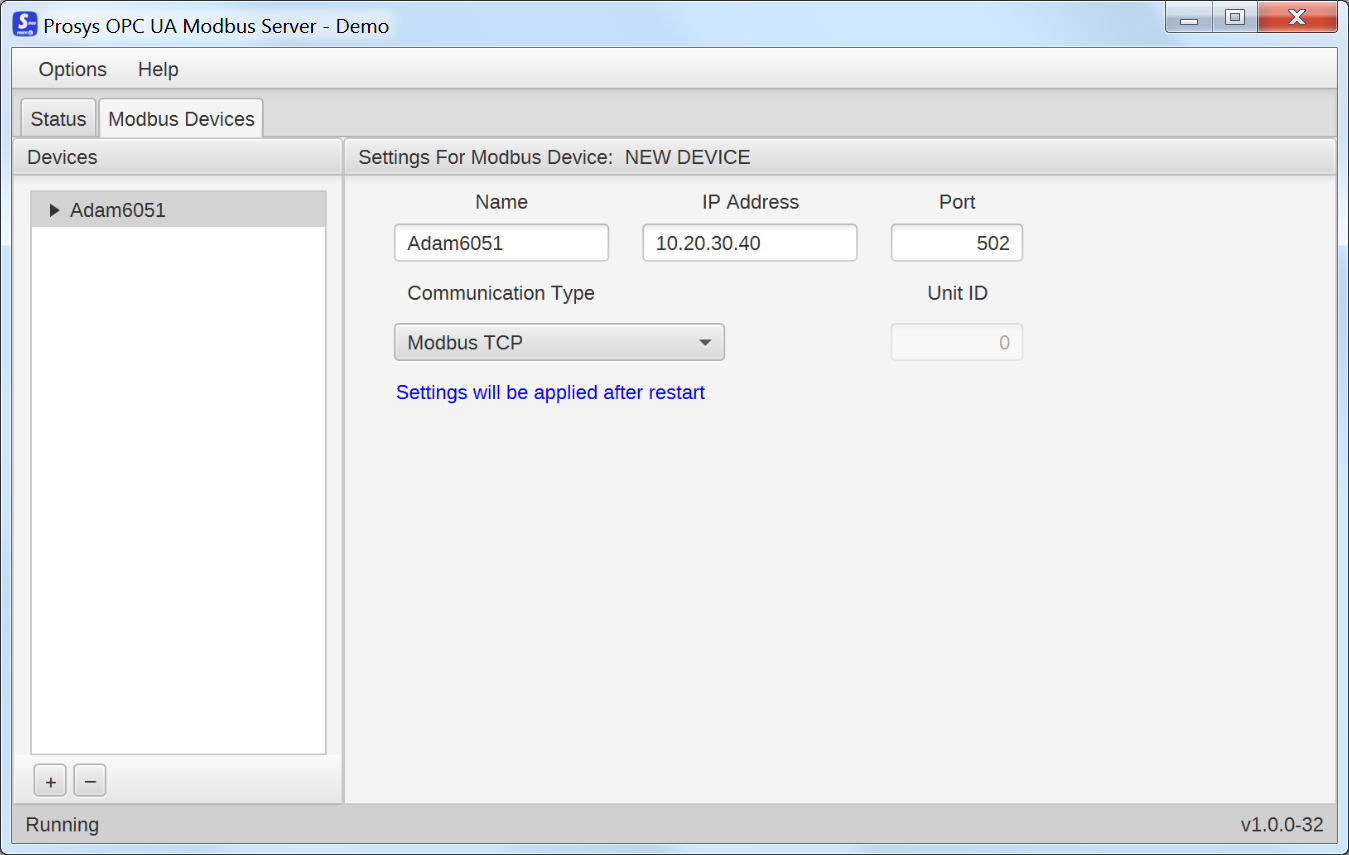Select the Modbus Devices tab
1349x855 pixels.
coord(181,118)
